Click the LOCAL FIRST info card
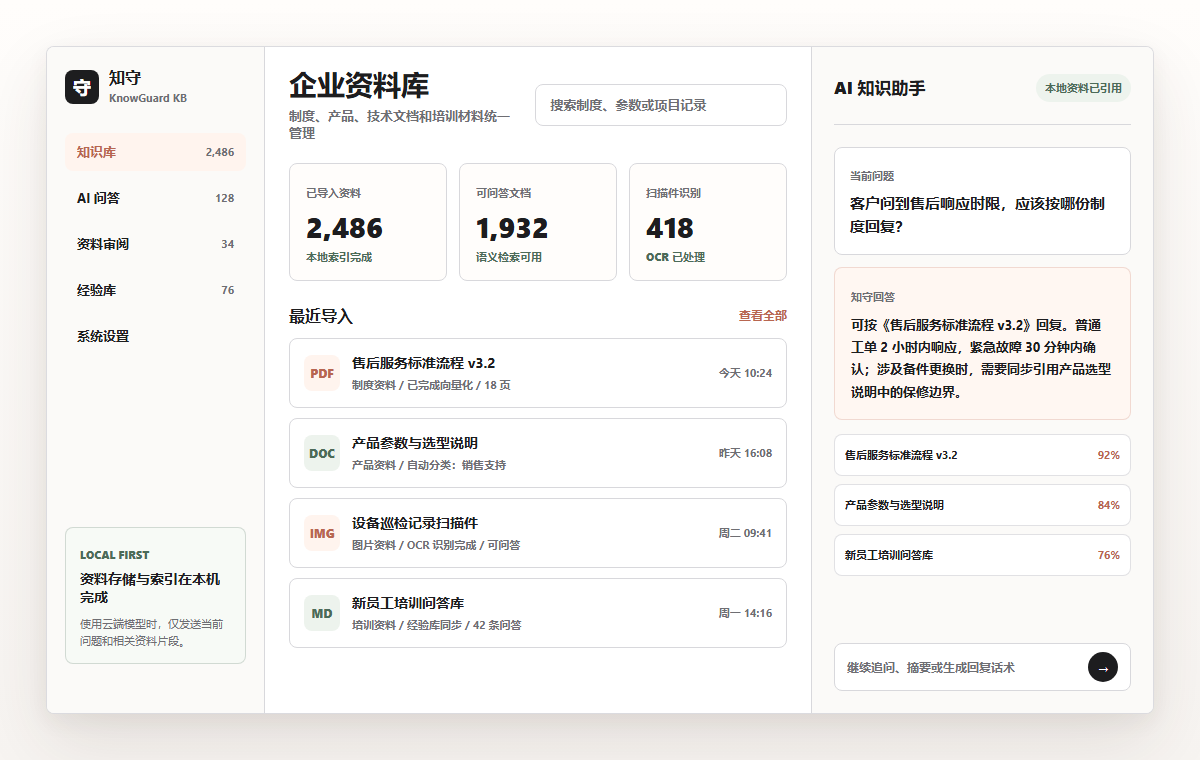Screen dimensions: 1200x760 [155, 595]
